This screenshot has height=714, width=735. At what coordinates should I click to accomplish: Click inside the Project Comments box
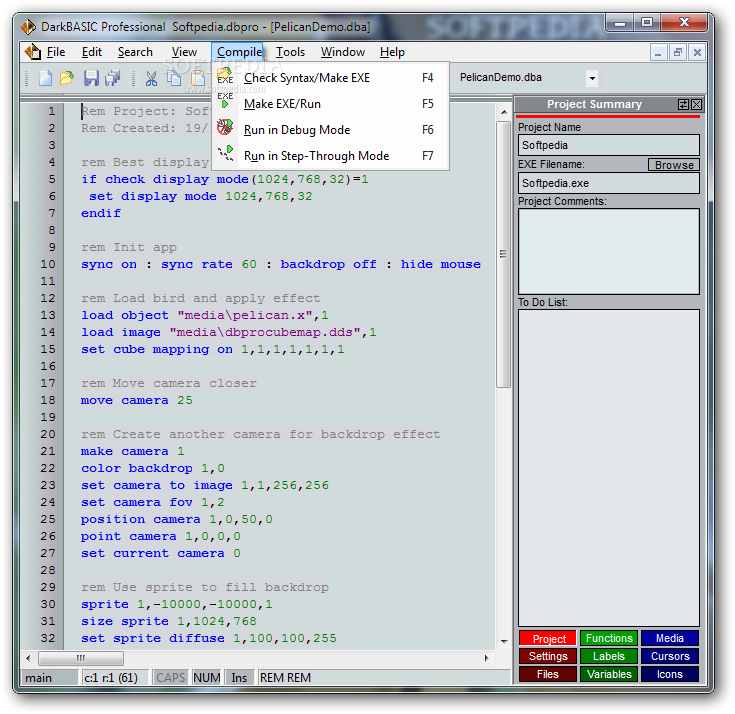point(608,251)
